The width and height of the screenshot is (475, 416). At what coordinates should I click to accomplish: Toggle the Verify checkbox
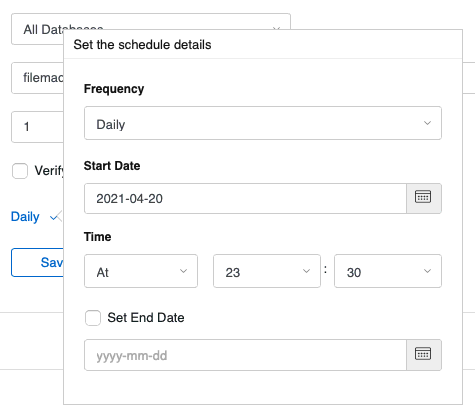[x=20, y=171]
